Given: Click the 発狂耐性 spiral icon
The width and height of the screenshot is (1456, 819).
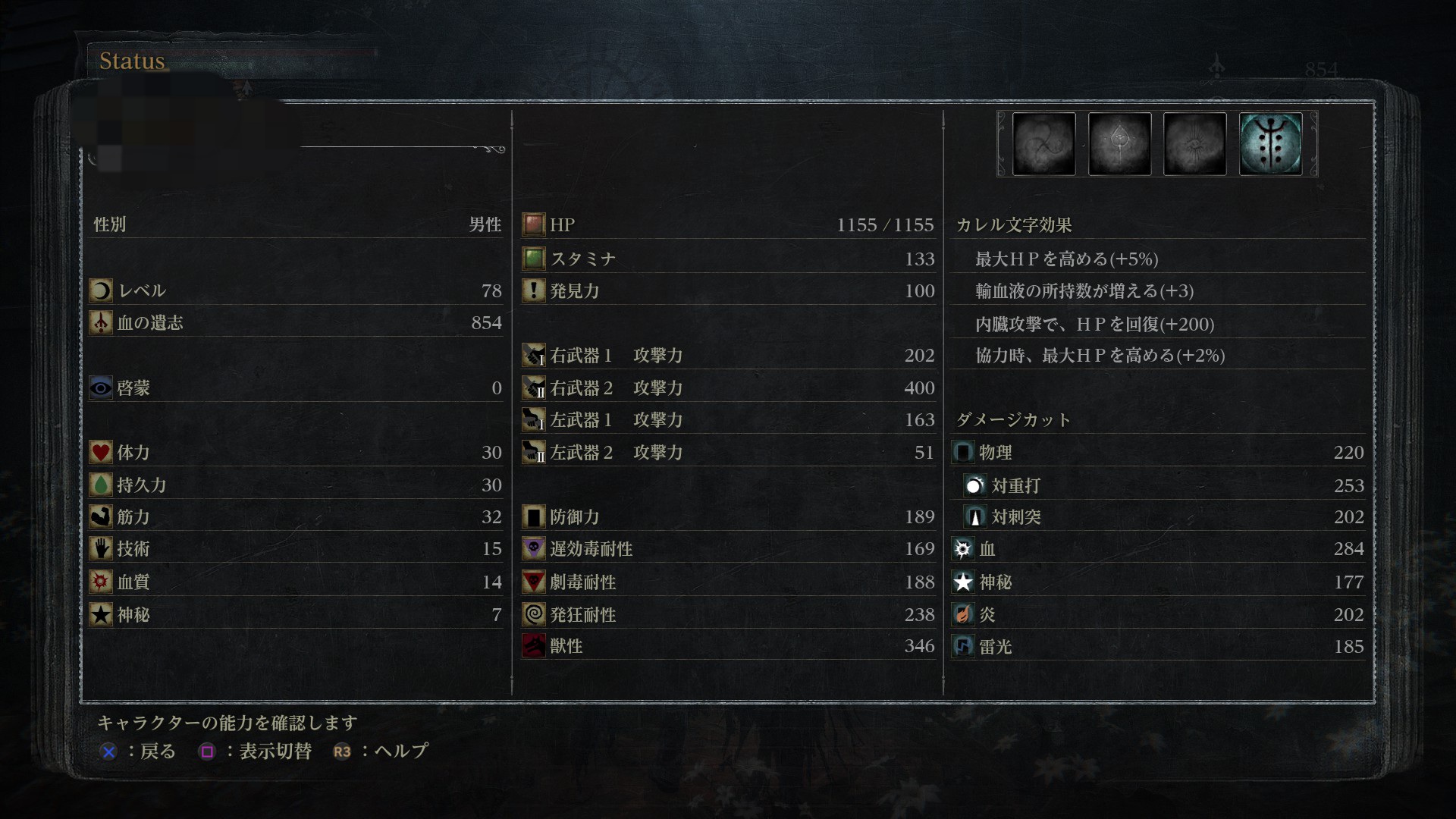Looking at the screenshot, I should [x=534, y=613].
